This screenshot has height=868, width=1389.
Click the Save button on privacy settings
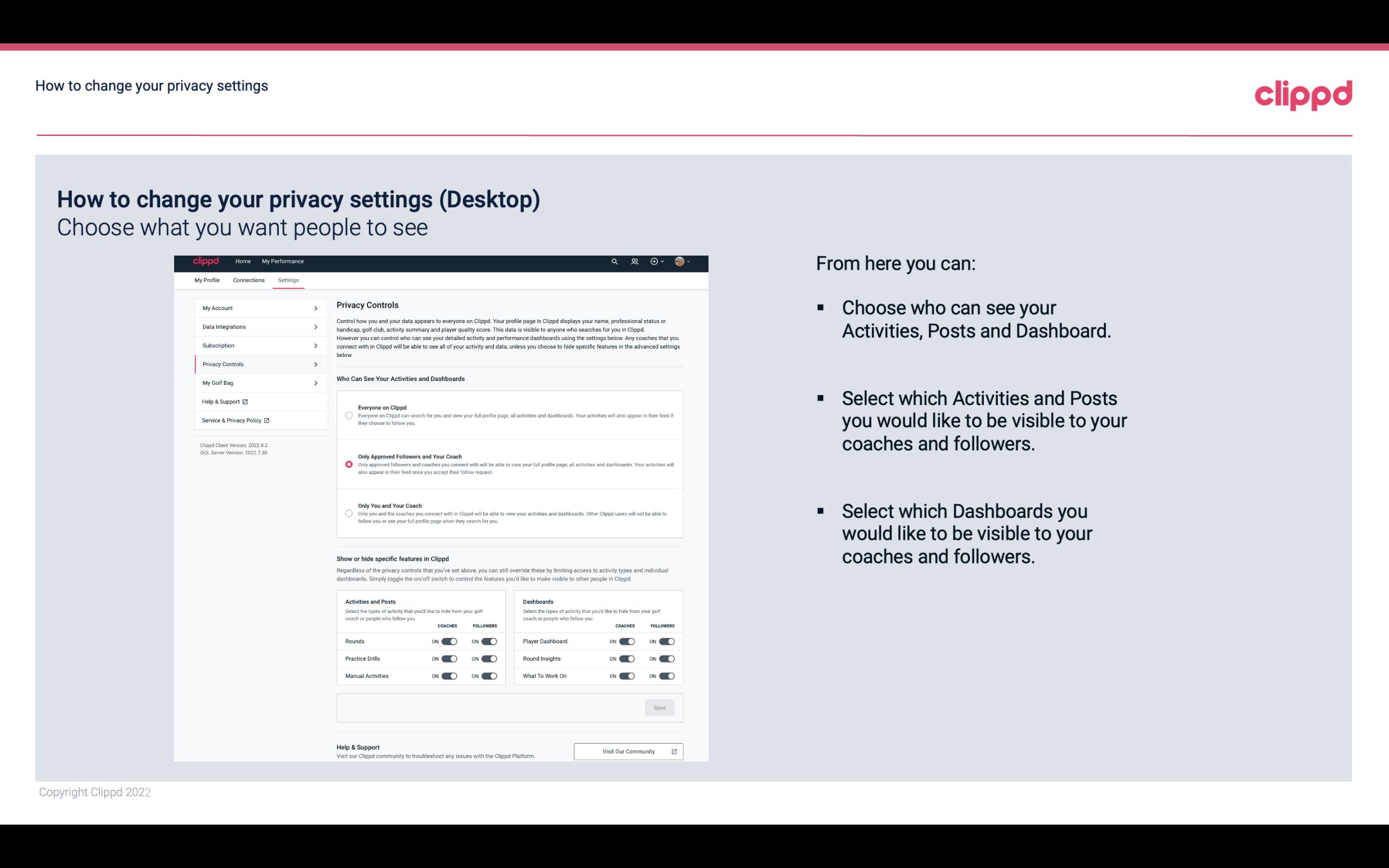tap(660, 707)
